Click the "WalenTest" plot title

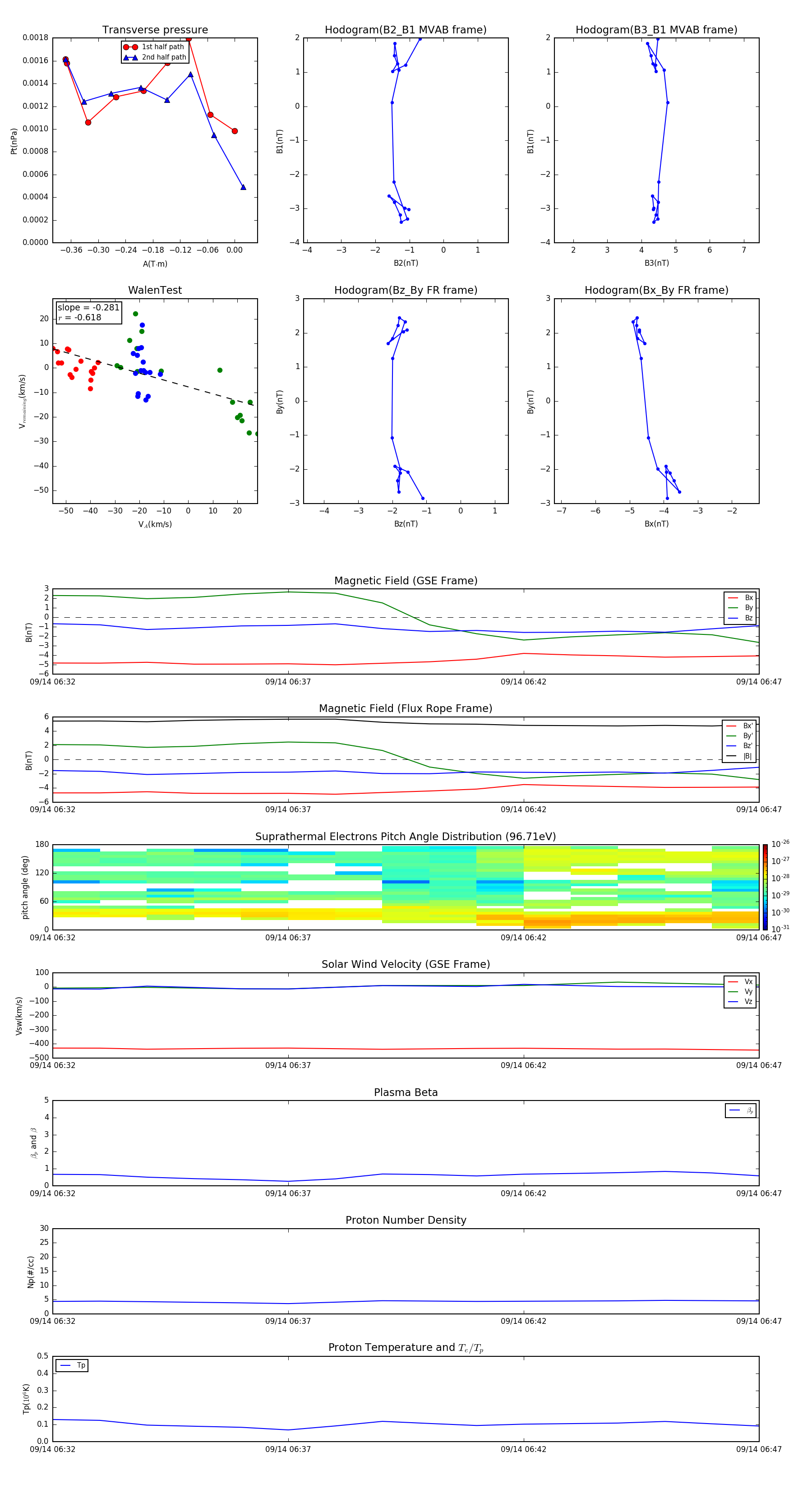pos(155,290)
